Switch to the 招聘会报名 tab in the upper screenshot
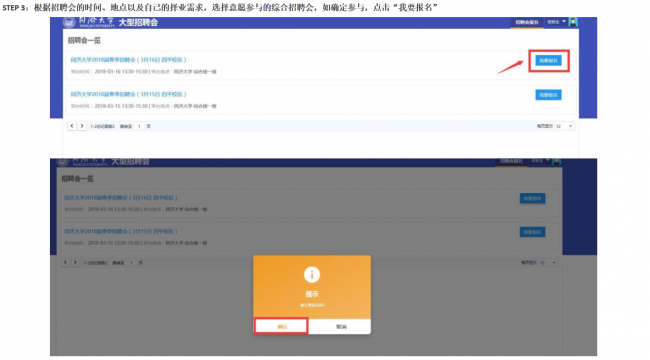This screenshot has height=360, width=650. 526,22
